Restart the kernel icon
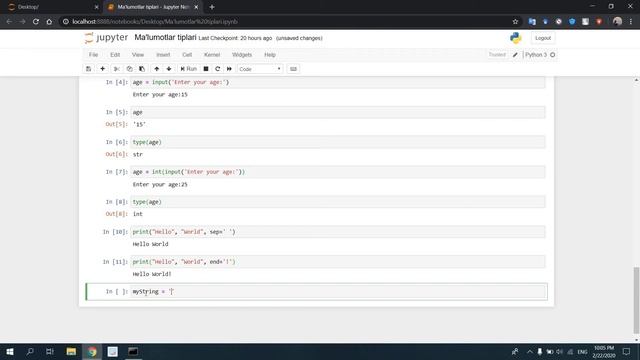 point(218,69)
